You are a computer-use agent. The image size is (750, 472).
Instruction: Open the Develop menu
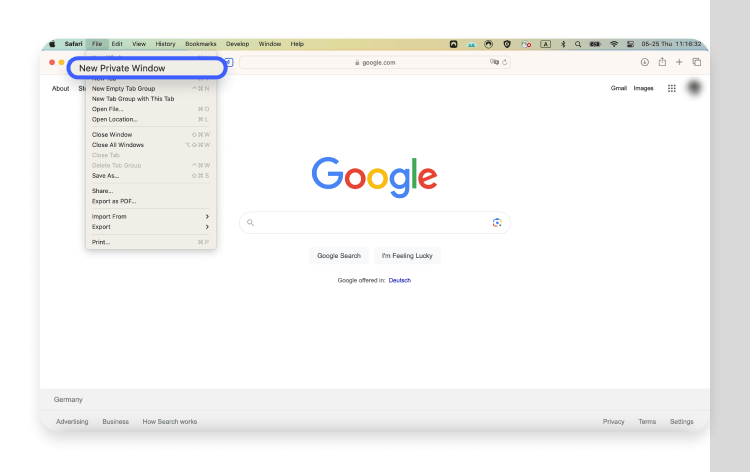238,44
